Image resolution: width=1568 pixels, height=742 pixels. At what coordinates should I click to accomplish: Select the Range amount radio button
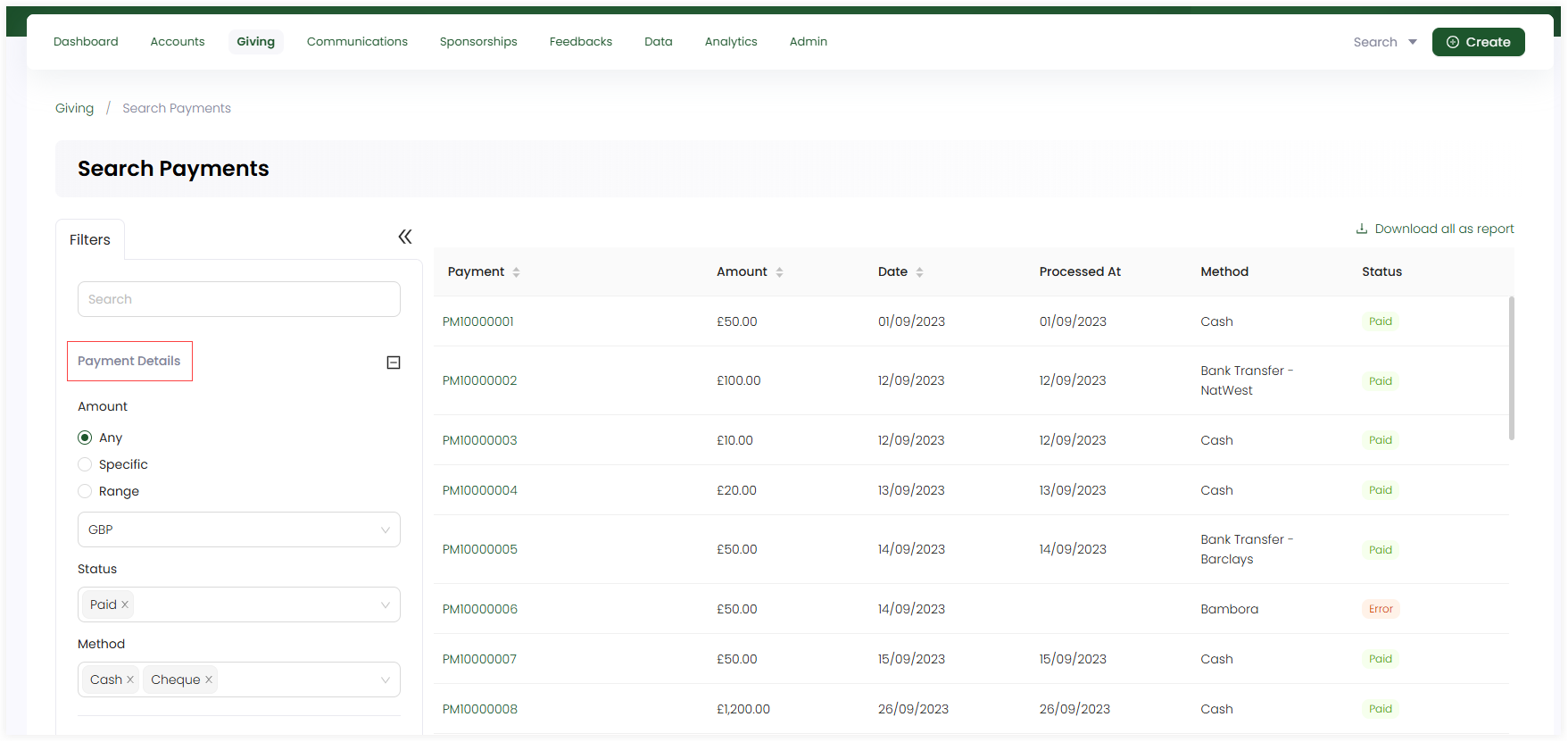point(85,491)
